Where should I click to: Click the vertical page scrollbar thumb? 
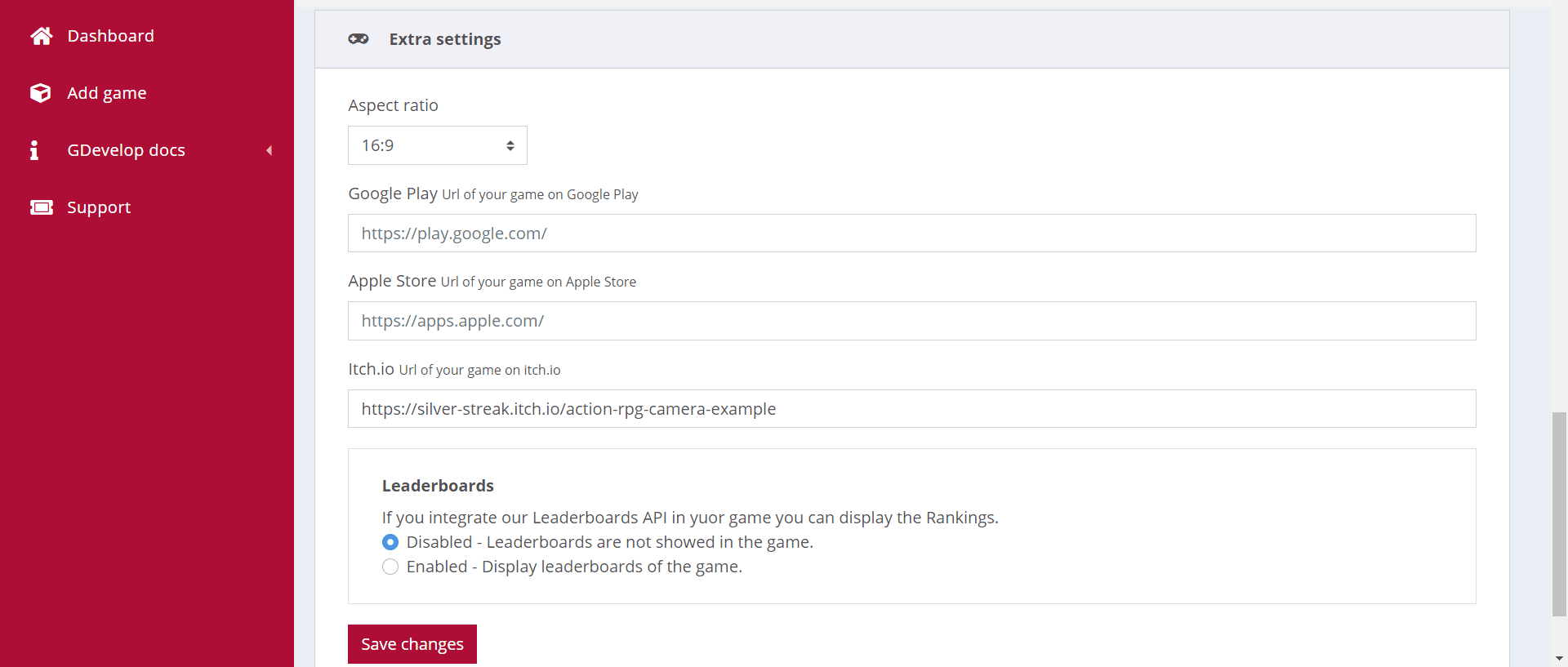coord(1559,514)
